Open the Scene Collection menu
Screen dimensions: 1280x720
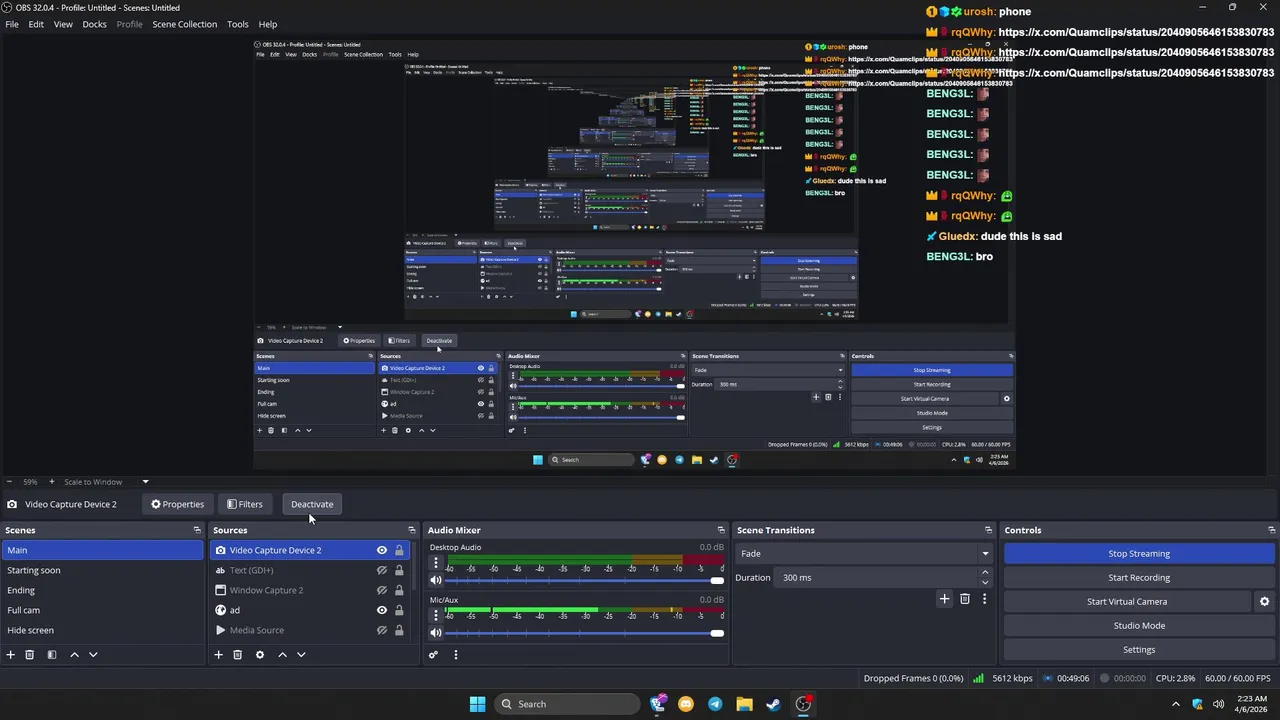coord(184,24)
